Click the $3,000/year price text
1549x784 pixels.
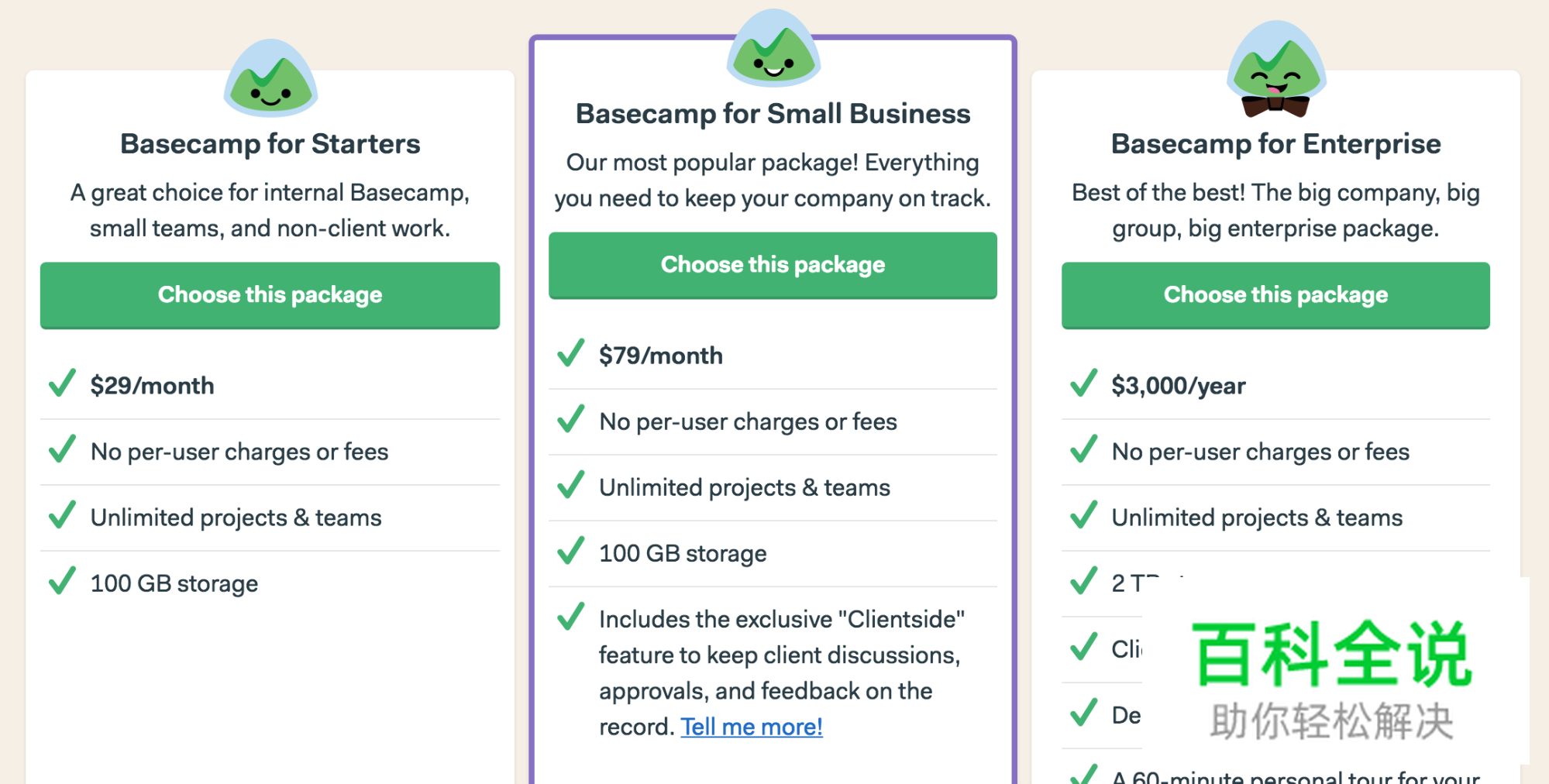coord(1178,386)
